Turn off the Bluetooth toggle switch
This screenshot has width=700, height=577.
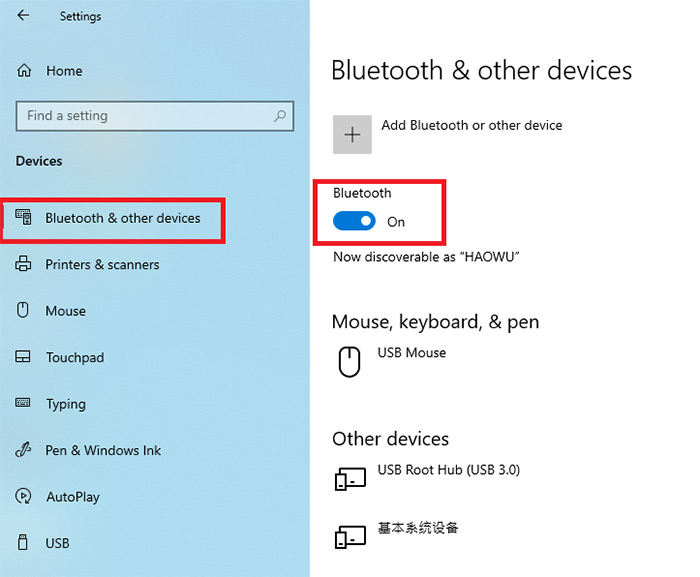(354, 221)
